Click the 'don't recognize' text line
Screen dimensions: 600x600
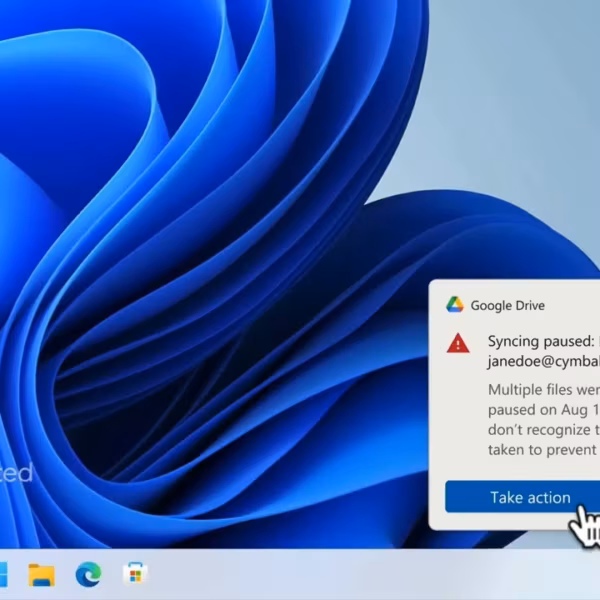(544, 430)
